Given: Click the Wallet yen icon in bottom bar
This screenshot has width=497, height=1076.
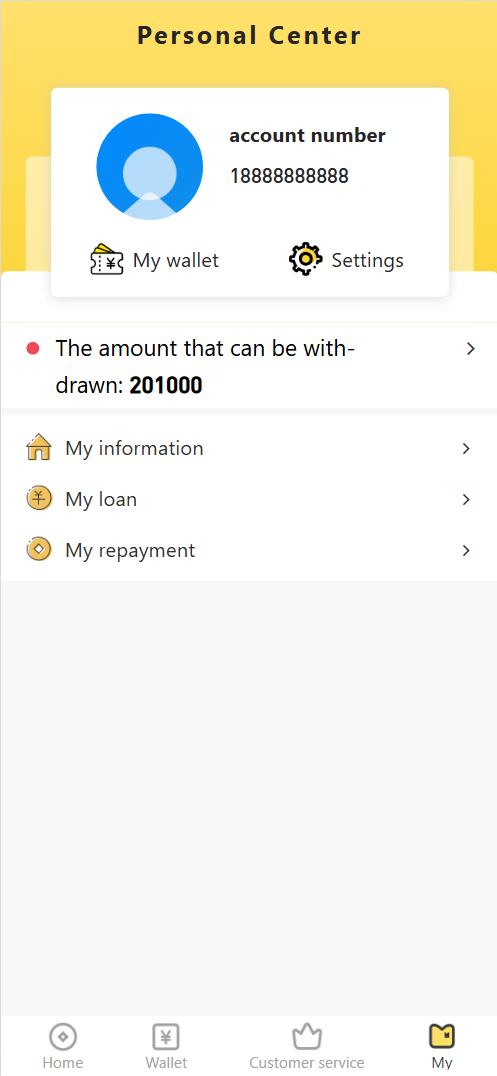Looking at the screenshot, I should (165, 1036).
